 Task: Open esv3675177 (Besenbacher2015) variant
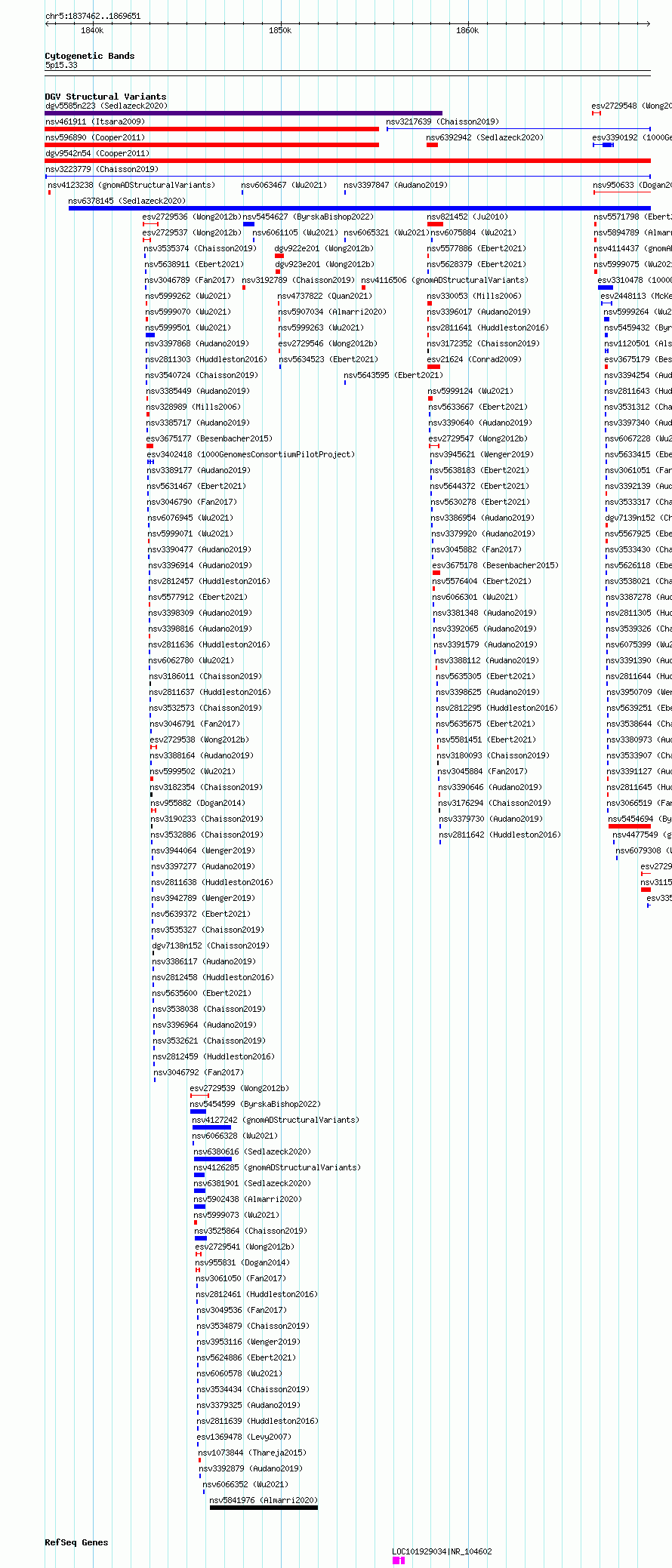(x=209, y=438)
